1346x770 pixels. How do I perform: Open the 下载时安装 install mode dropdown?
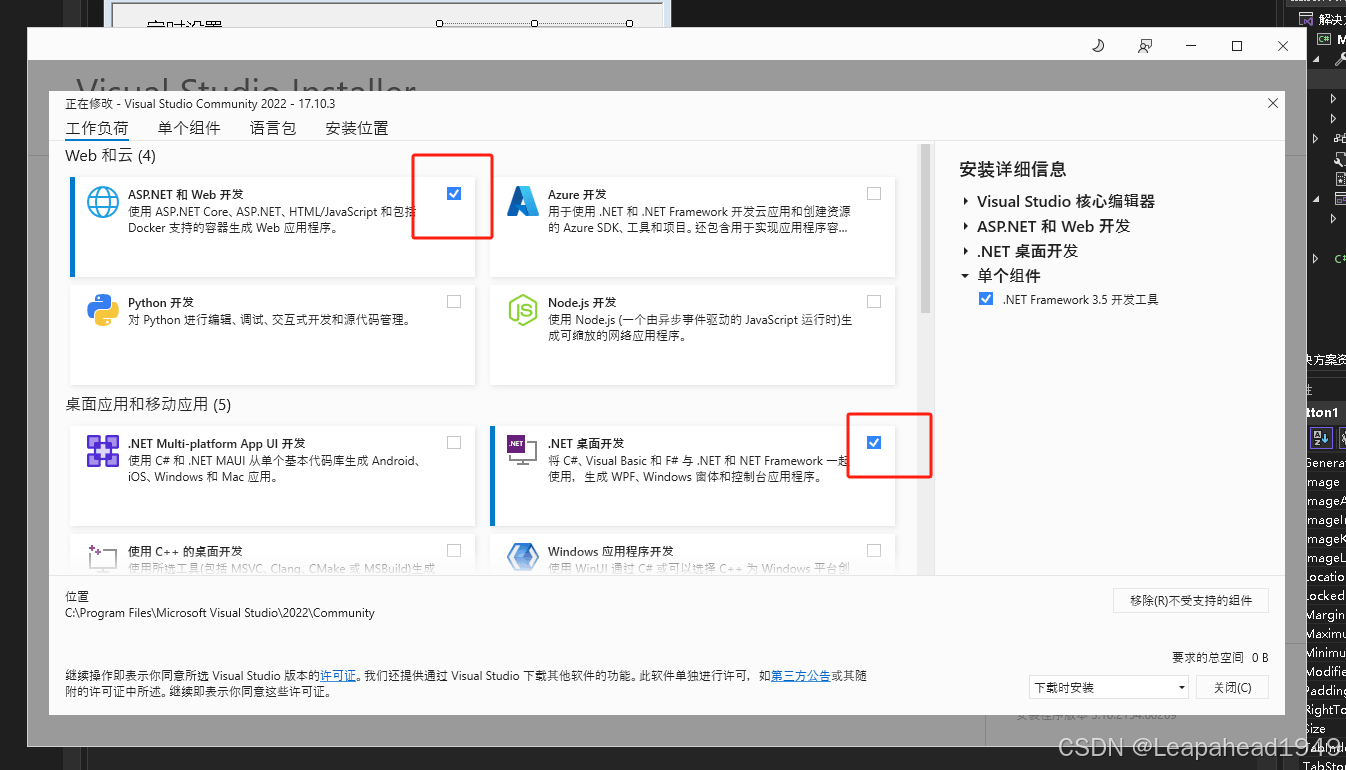(1109, 687)
